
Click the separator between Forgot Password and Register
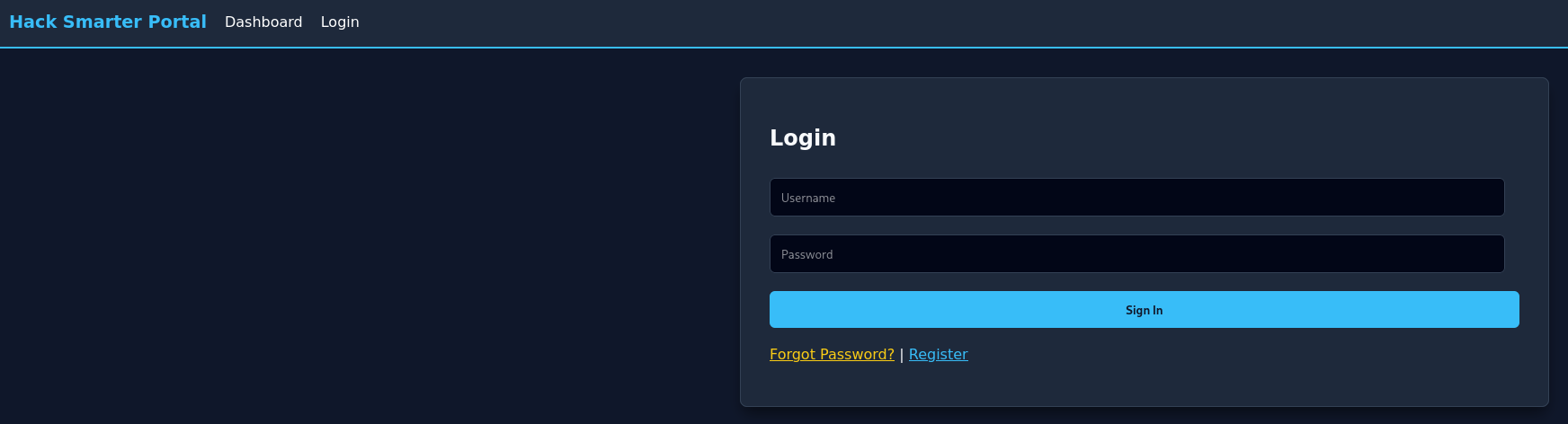[902, 354]
